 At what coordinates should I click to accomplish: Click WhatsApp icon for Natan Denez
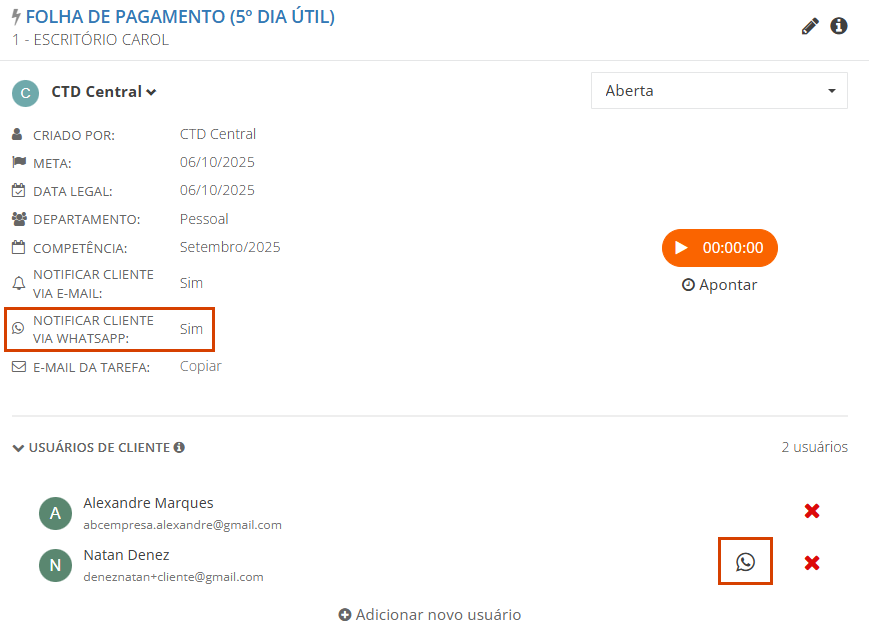click(745, 562)
